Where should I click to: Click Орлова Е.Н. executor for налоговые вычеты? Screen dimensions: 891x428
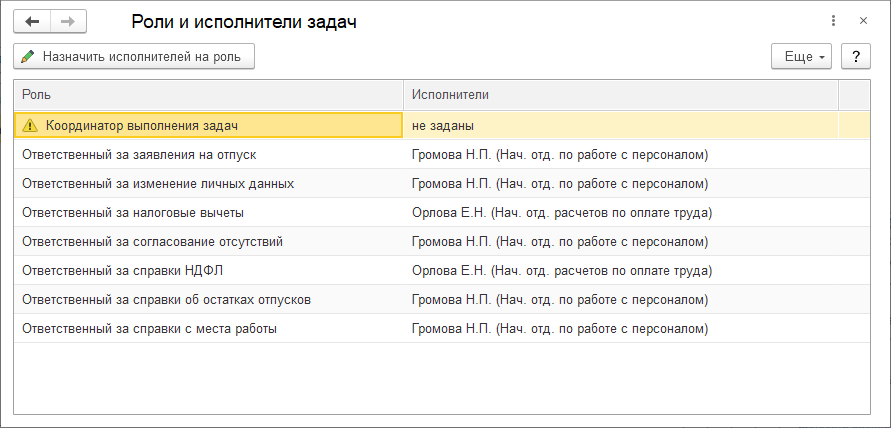point(561,212)
